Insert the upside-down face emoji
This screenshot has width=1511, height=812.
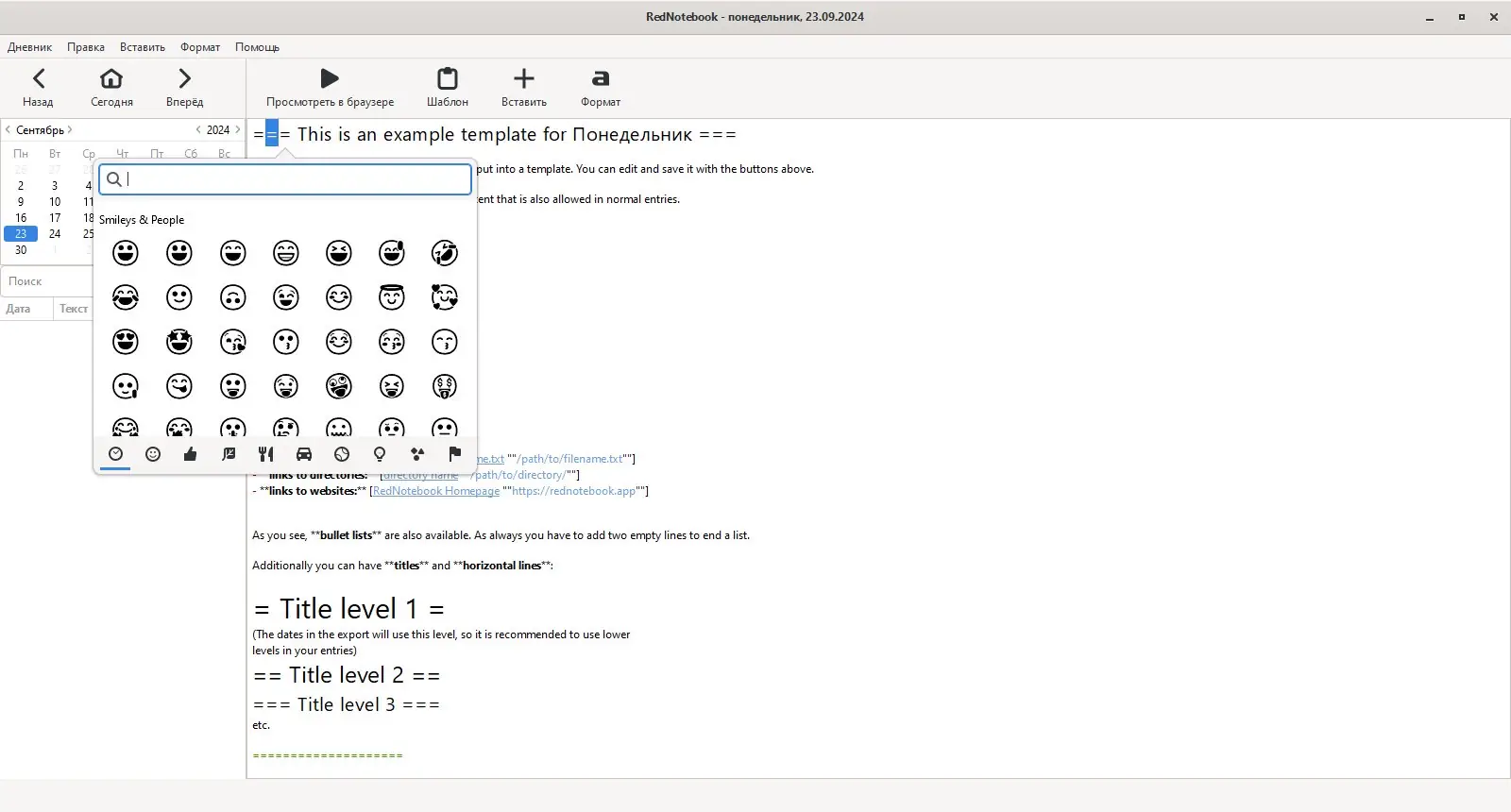coord(232,297)
